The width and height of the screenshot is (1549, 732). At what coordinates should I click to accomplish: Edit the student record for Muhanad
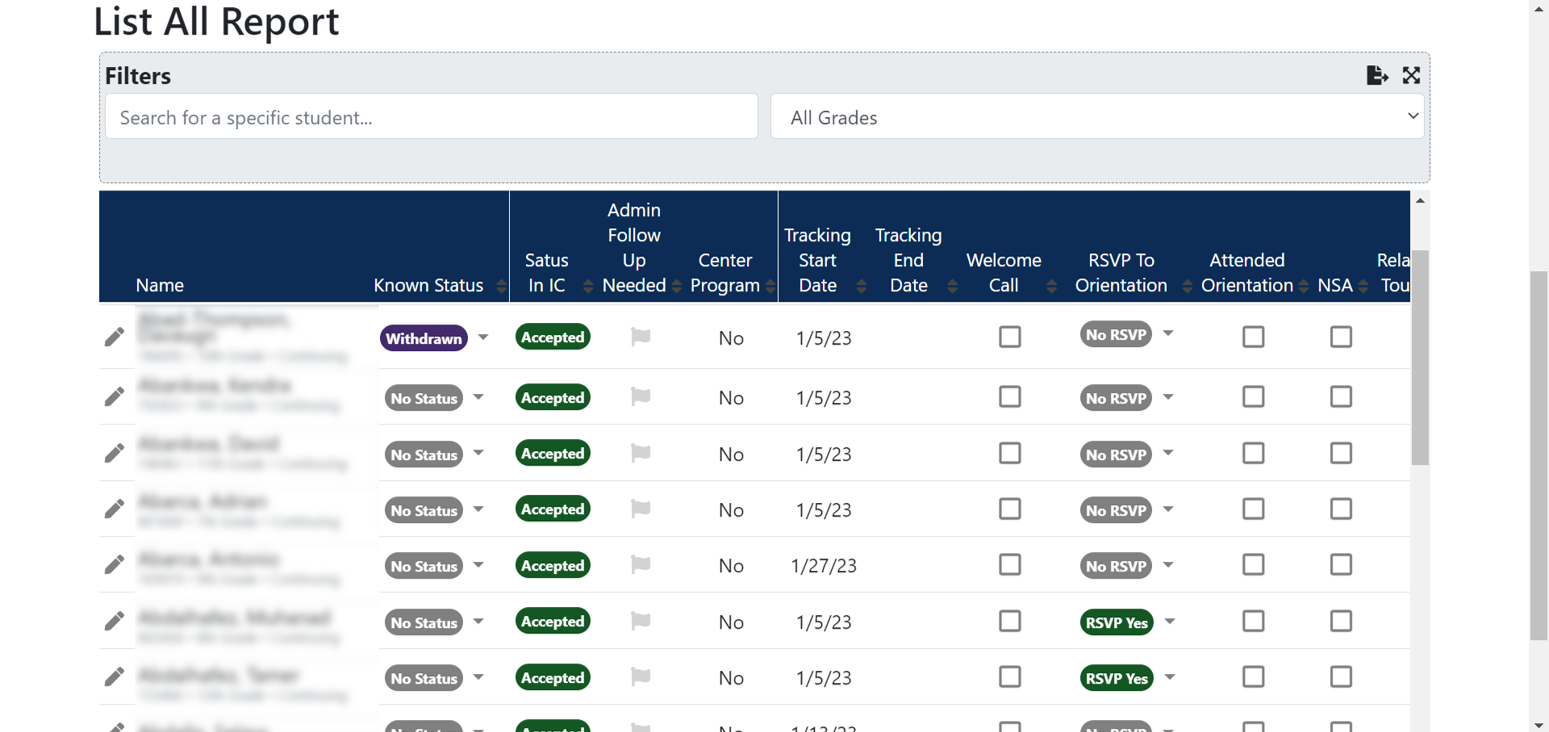point(115,621)
